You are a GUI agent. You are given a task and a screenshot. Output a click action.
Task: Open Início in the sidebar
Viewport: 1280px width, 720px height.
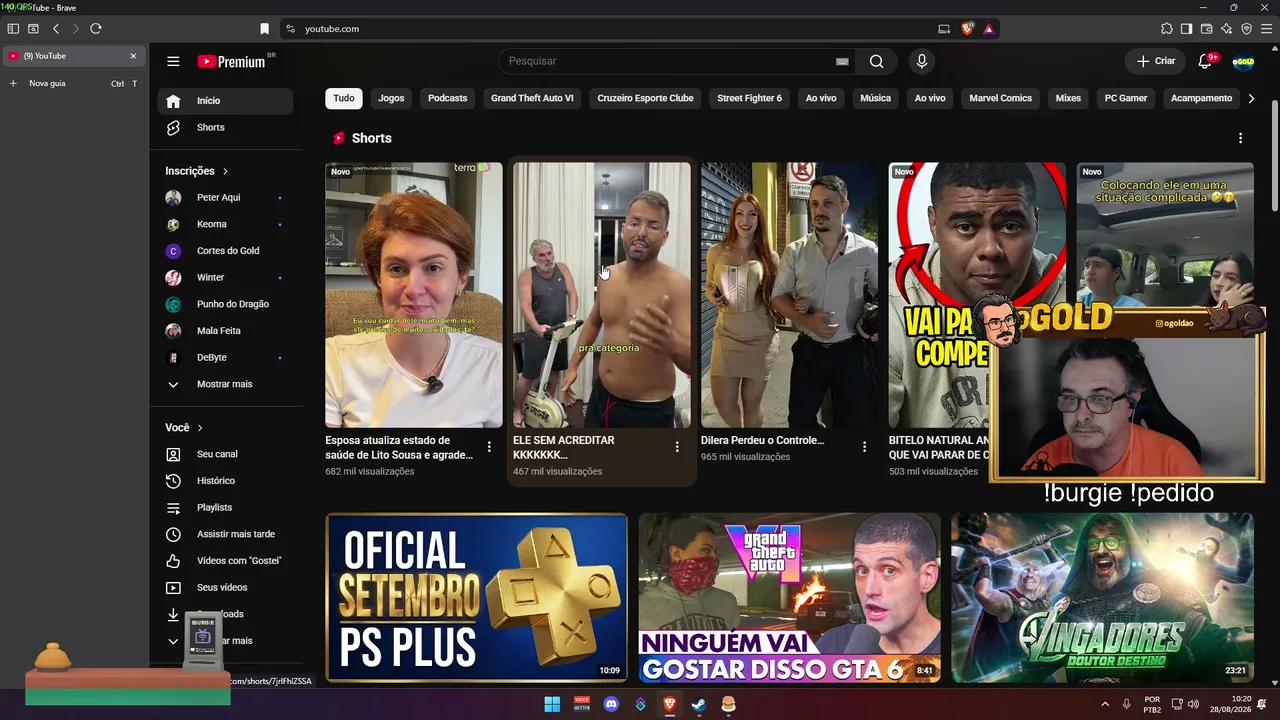(225, 101)
